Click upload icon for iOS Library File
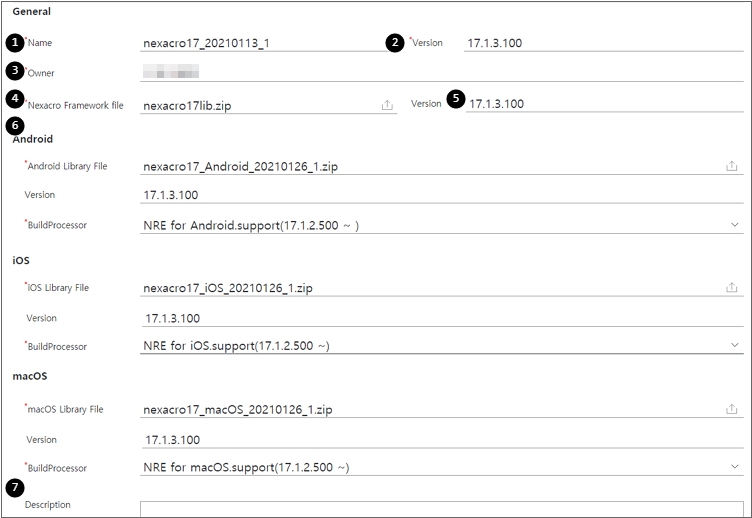Viewport: 752px width, 518px height. (731, 287)
